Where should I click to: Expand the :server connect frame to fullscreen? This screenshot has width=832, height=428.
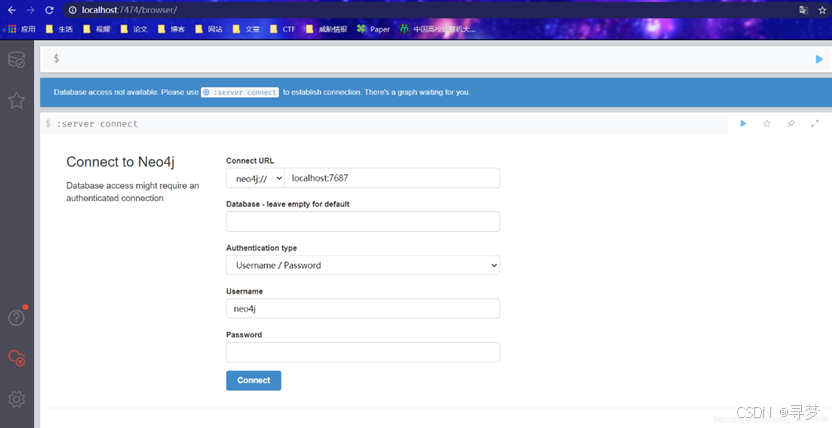coord(814,124)
